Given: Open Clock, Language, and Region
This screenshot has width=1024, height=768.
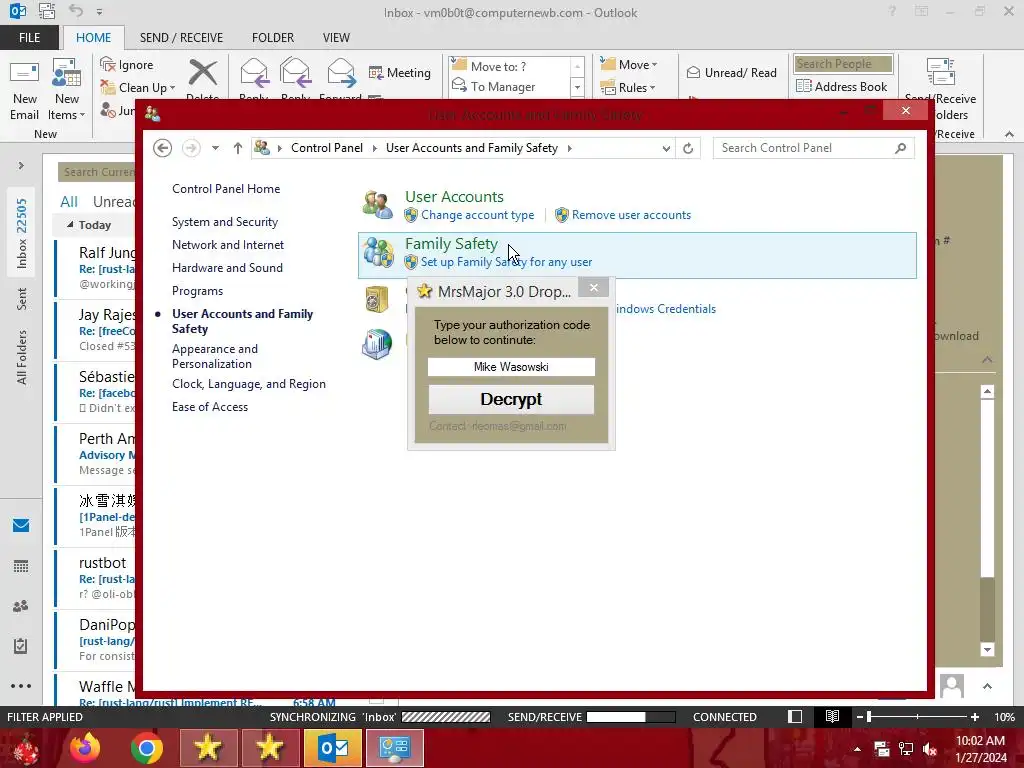Looking at the screenshot, I should point(249,384).
